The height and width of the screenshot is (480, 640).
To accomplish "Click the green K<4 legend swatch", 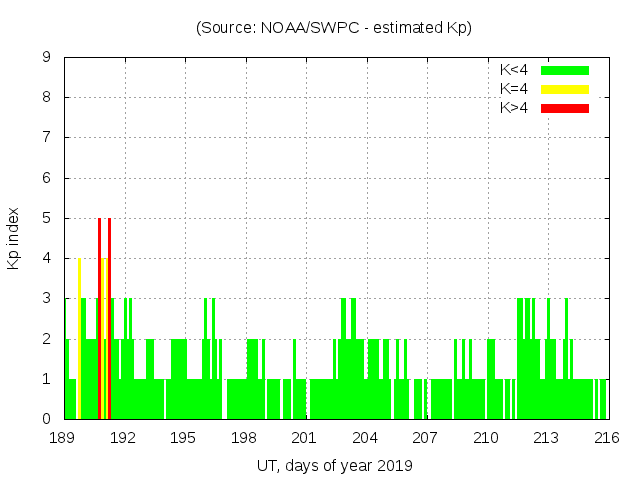I will tap(565, 70).
